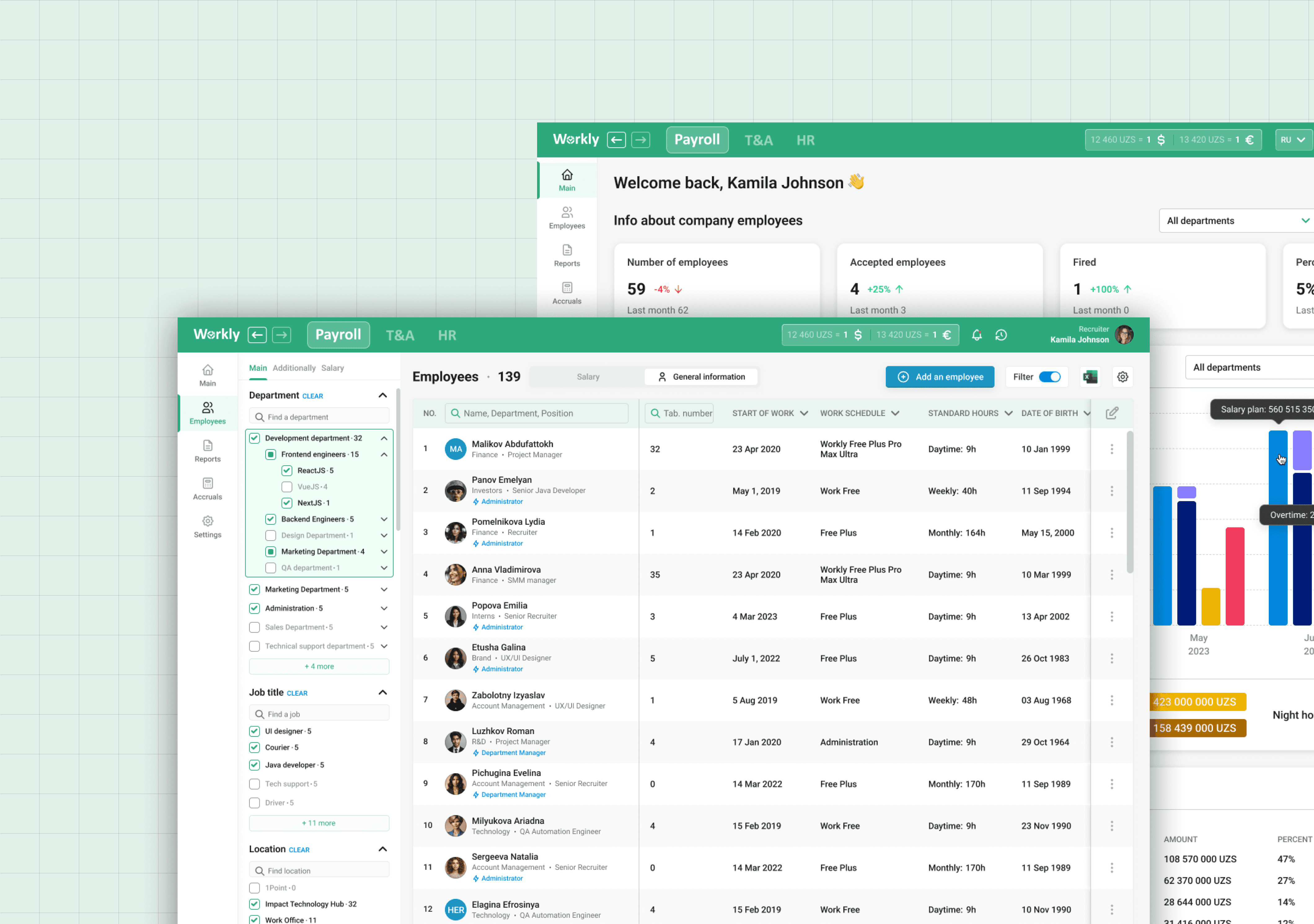Export employees via the Excel icon
The height and width of the screenshot is (924, 1314).
1090,377
